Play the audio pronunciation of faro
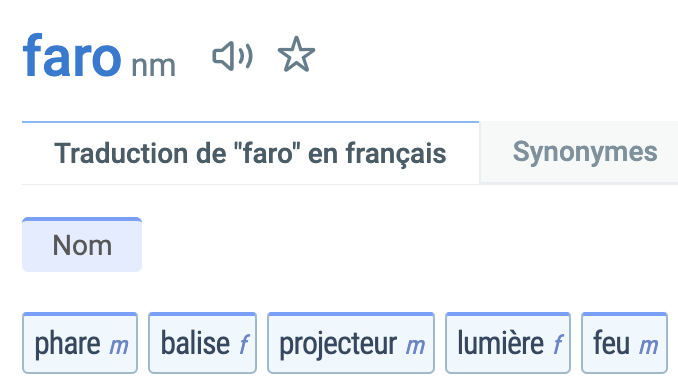Screen dimensions: 678x388 [232, 56]
